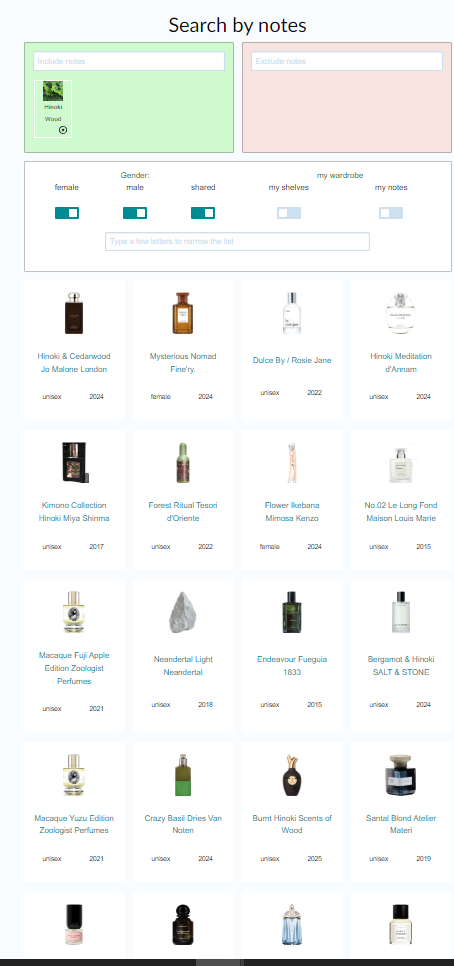The width and height of the screenshot is (454, 966).
Task: Open the Santal Blond Atelier Materi bottle
Action: (401, 775)
